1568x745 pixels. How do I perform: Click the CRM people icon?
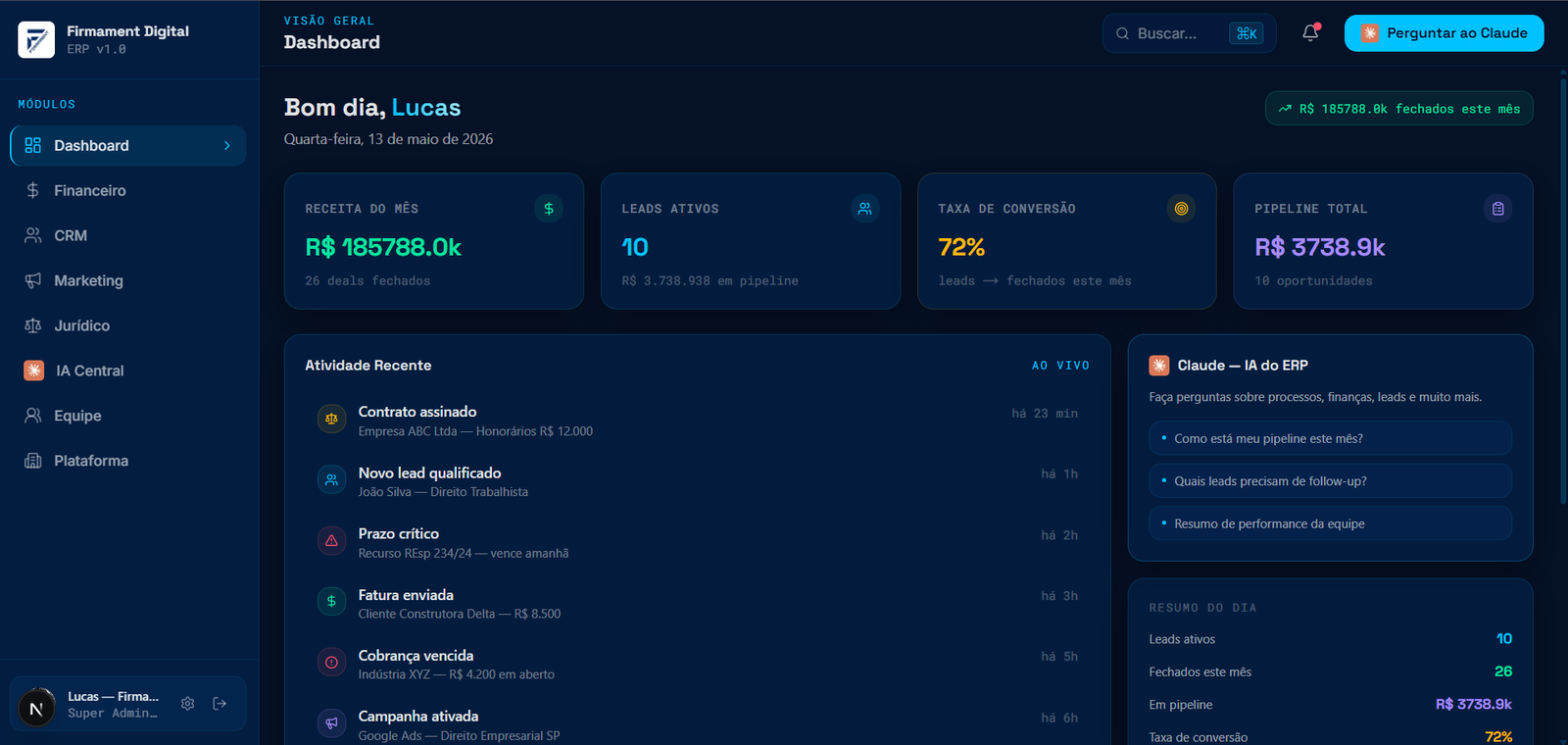pyautogui.click(x=33, y=235)
